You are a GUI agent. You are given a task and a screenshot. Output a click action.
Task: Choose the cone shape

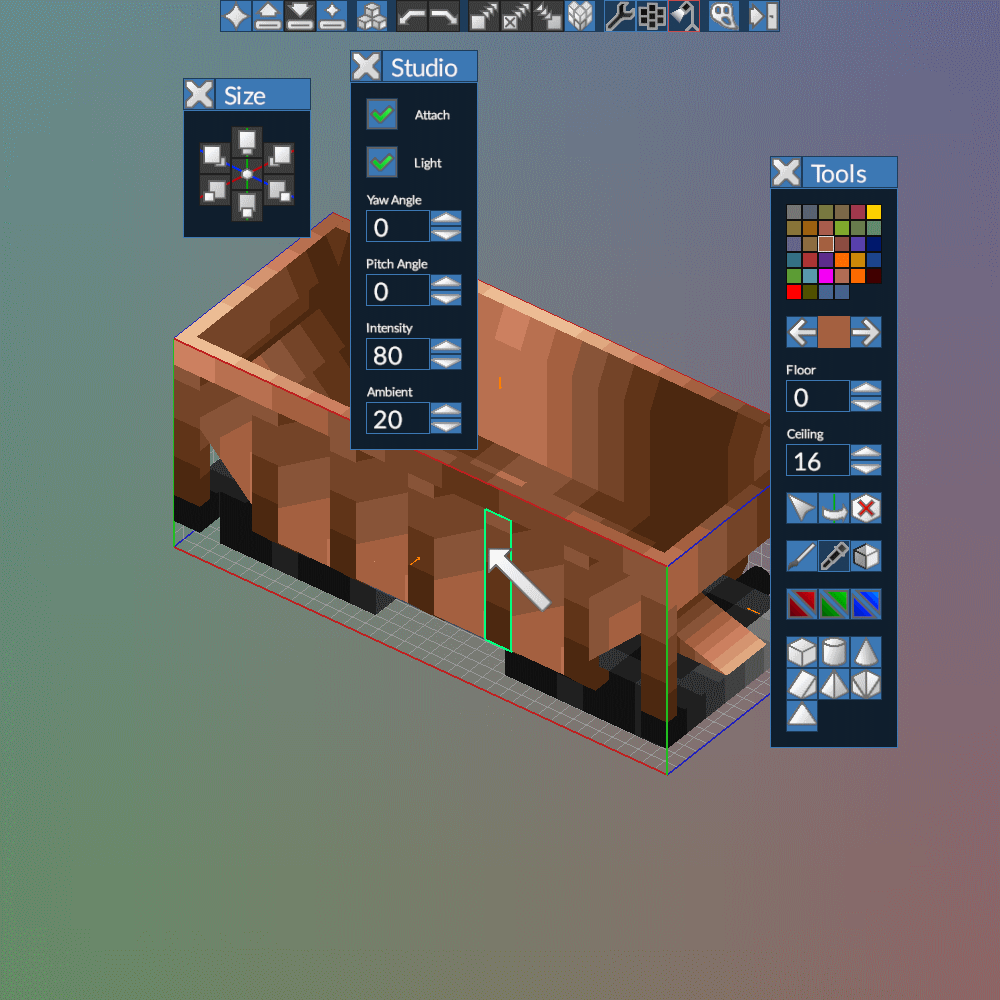pyautogui.click(x=865, y=652)
